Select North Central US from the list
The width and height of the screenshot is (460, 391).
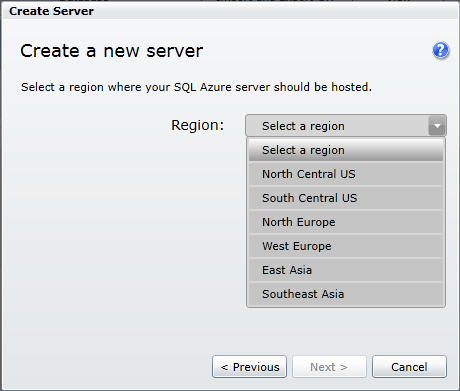pyautogui.click(x=346, y=174)
